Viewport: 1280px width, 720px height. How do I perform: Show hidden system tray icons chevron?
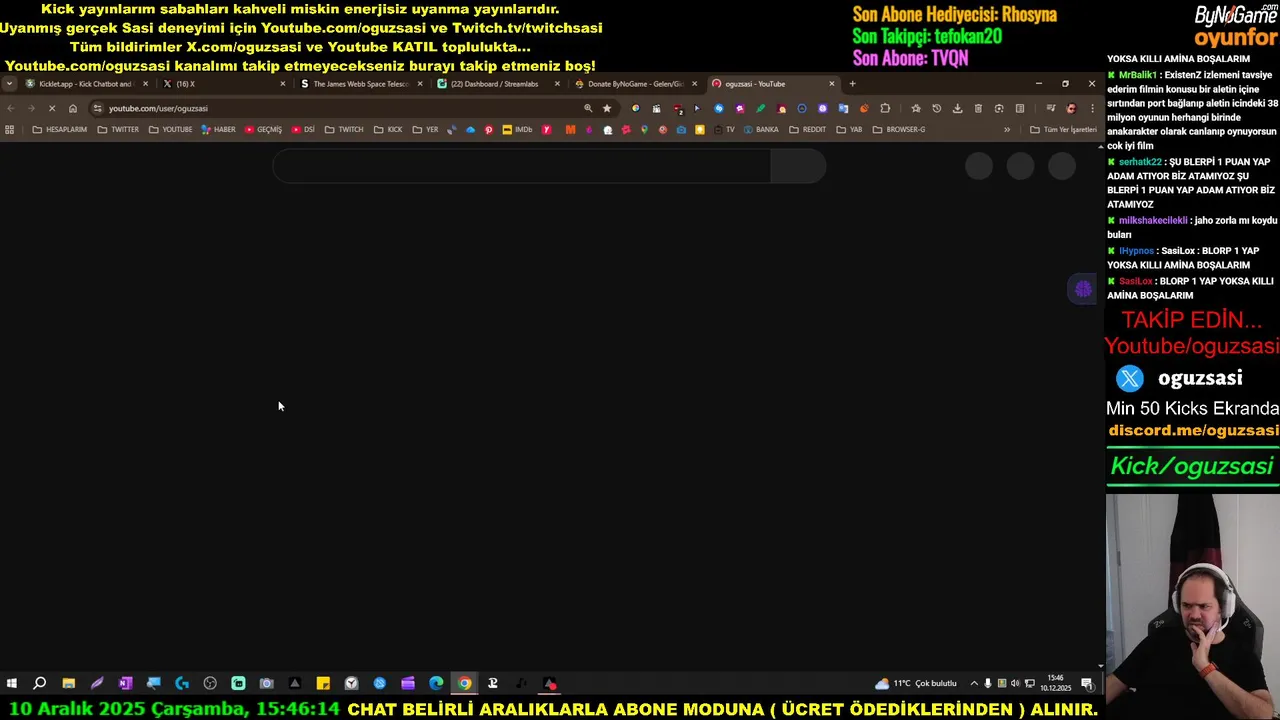point(974,684)
